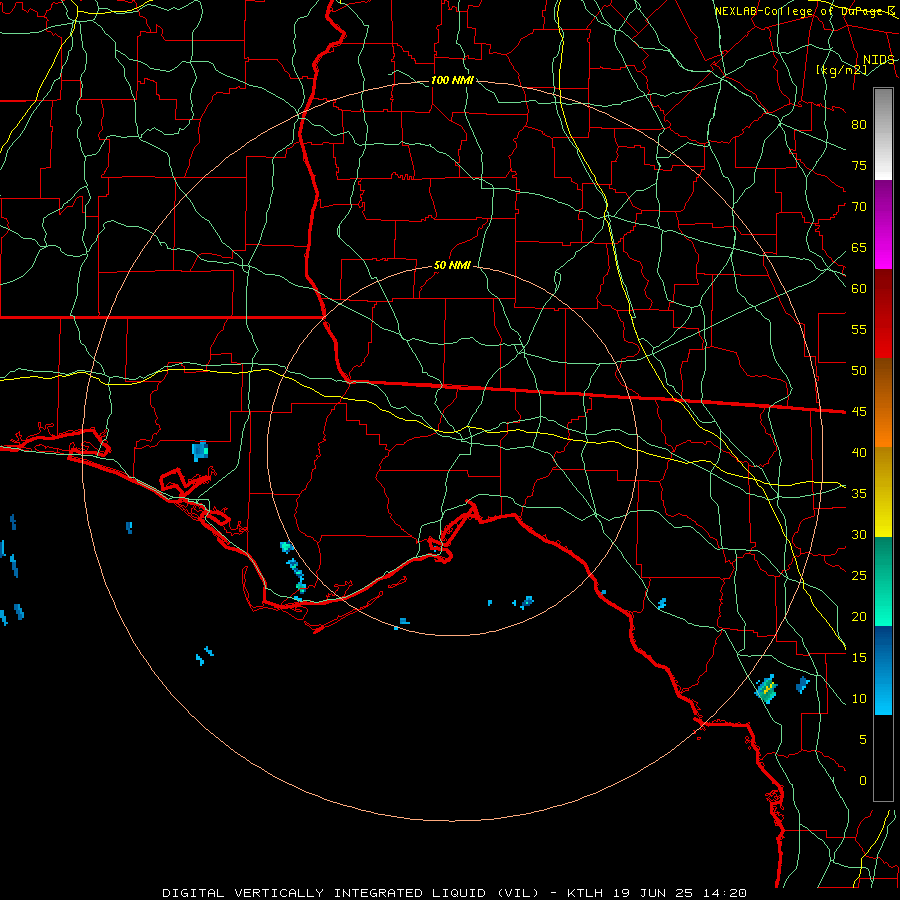This screenshot has width=900, height=900.
Task: Click the "0" value at the scale bottom
Action: (x=863, y=781)
